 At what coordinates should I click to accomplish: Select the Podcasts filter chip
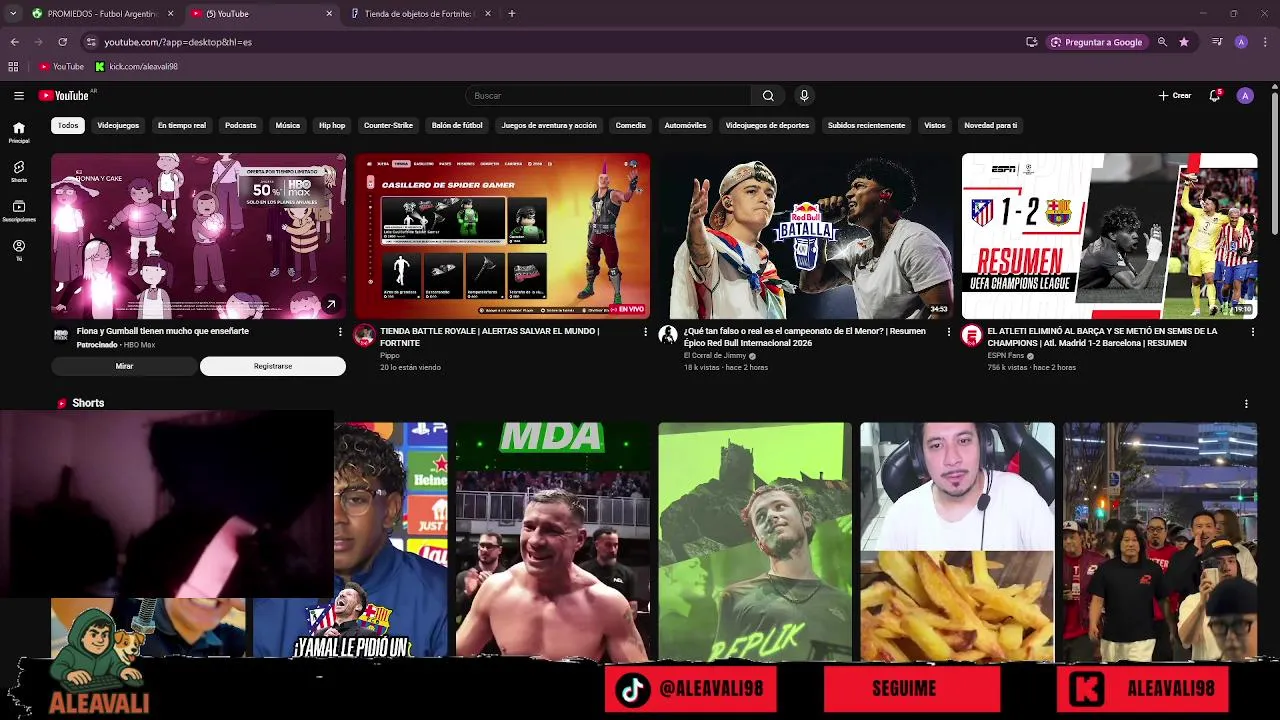tap(241, 126)
